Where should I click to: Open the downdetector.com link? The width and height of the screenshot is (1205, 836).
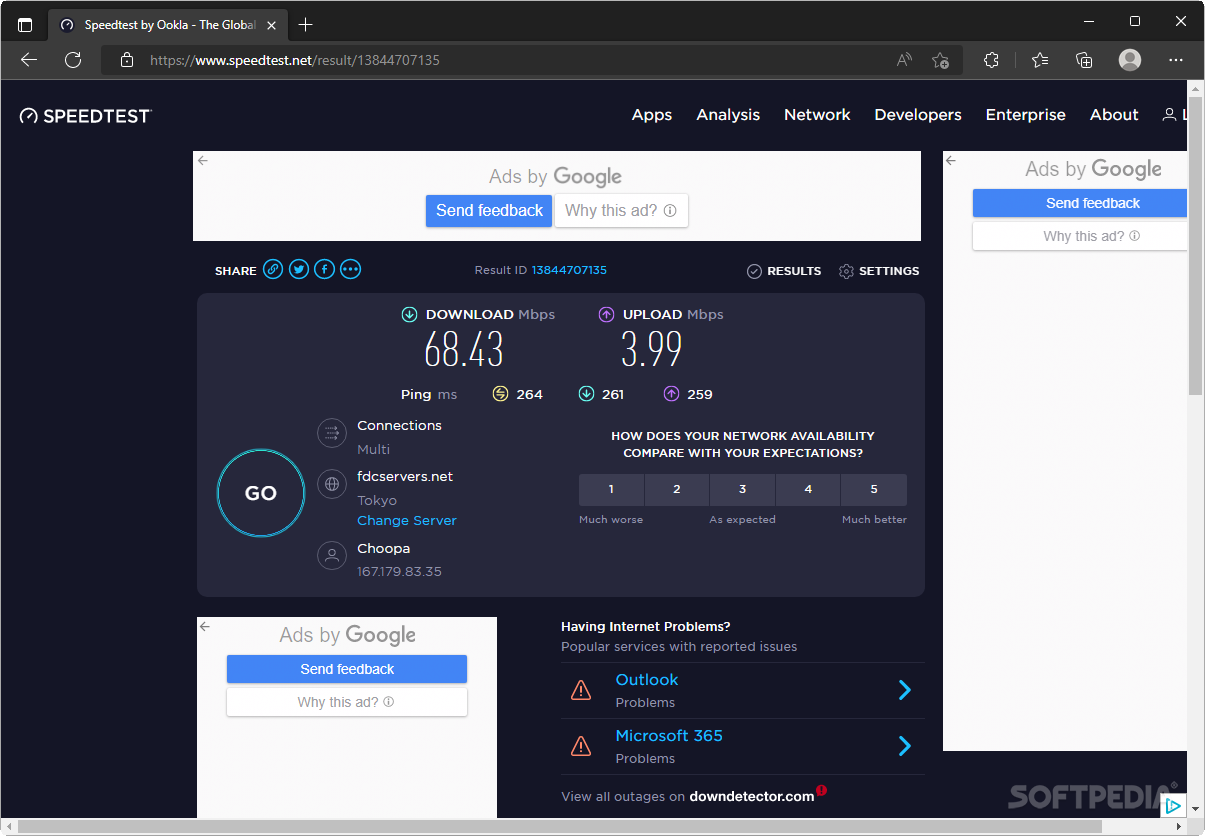[752, 796]
